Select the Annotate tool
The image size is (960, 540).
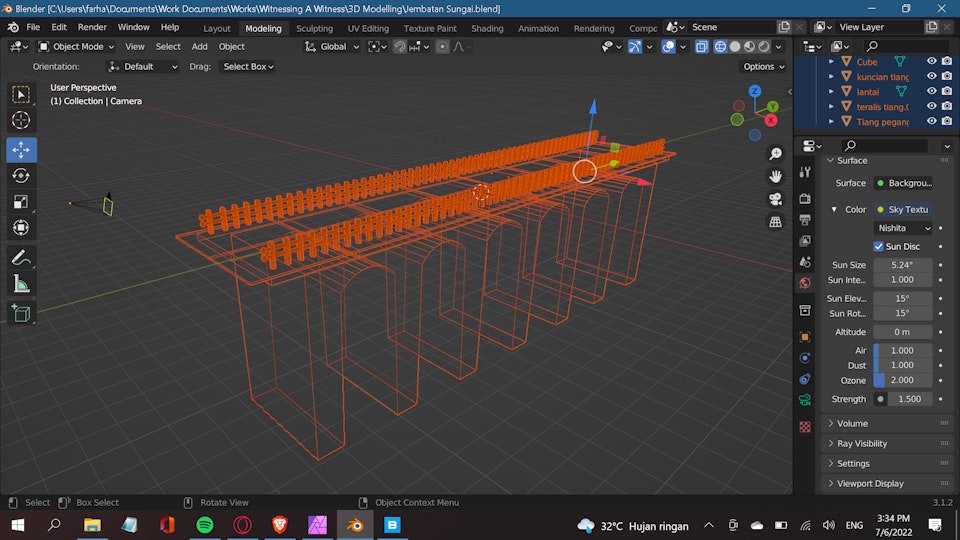(21, 257)
